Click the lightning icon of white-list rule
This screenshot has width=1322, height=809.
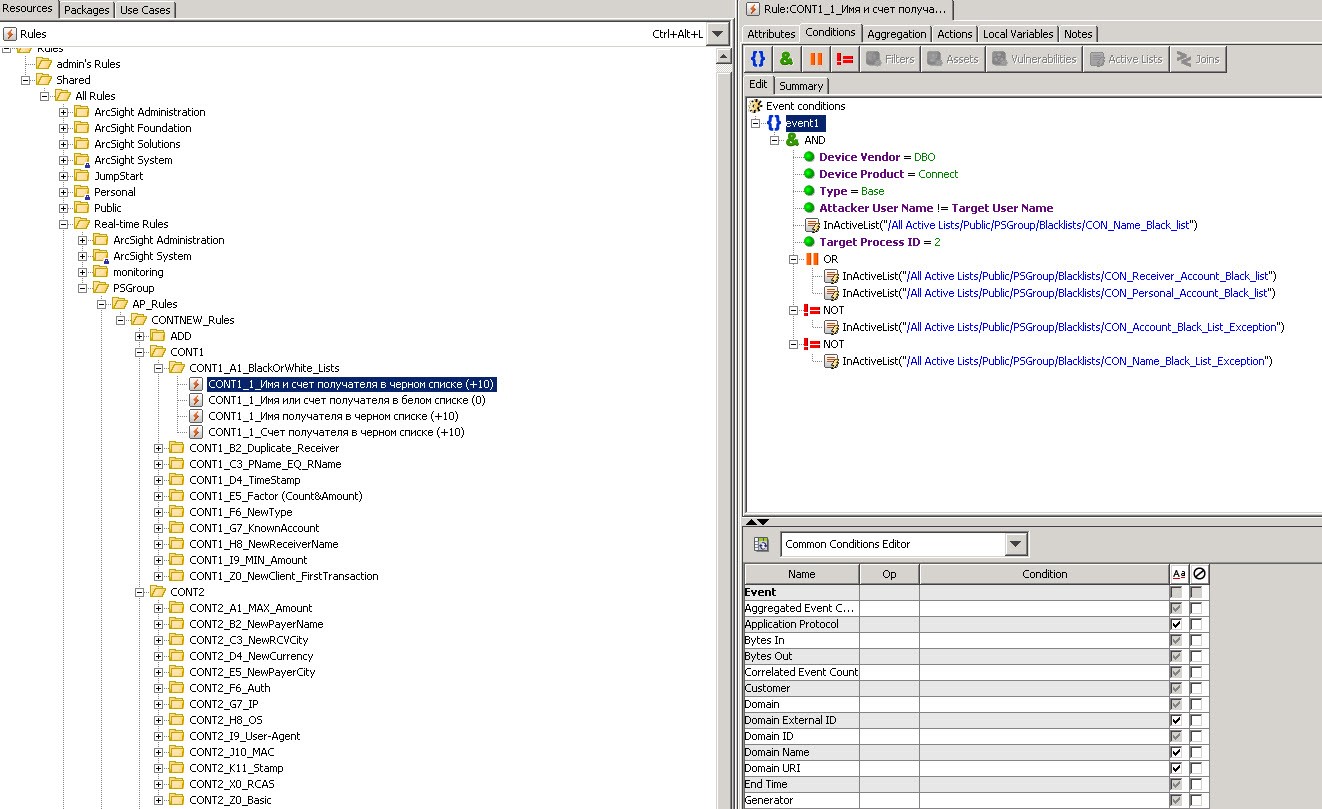click(x=197, y=400)
